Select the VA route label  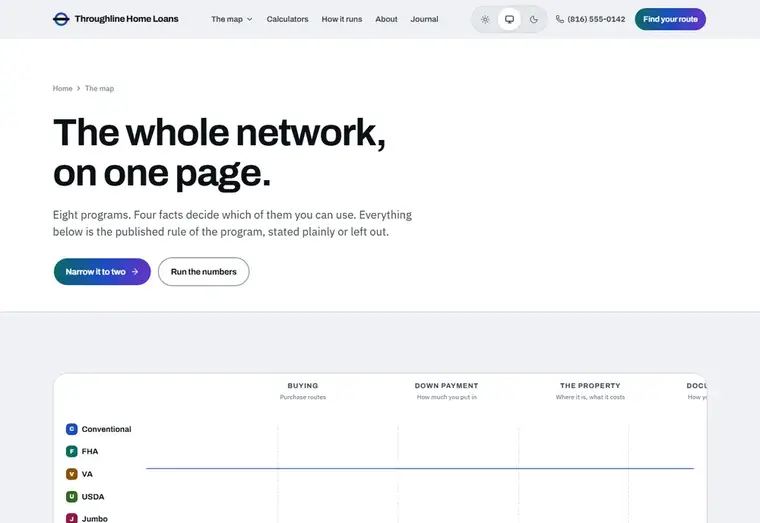pos(87,474)
